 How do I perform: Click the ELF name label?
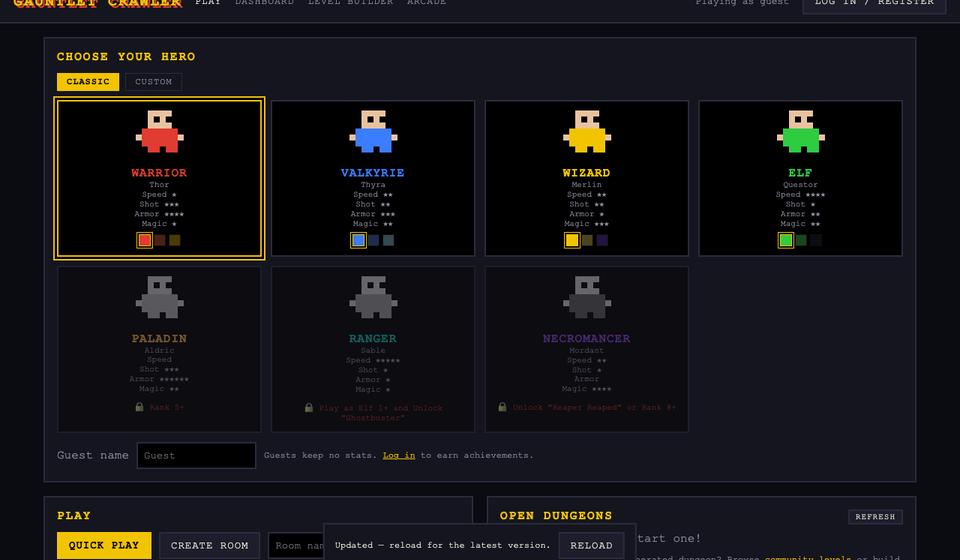point(800,173)
